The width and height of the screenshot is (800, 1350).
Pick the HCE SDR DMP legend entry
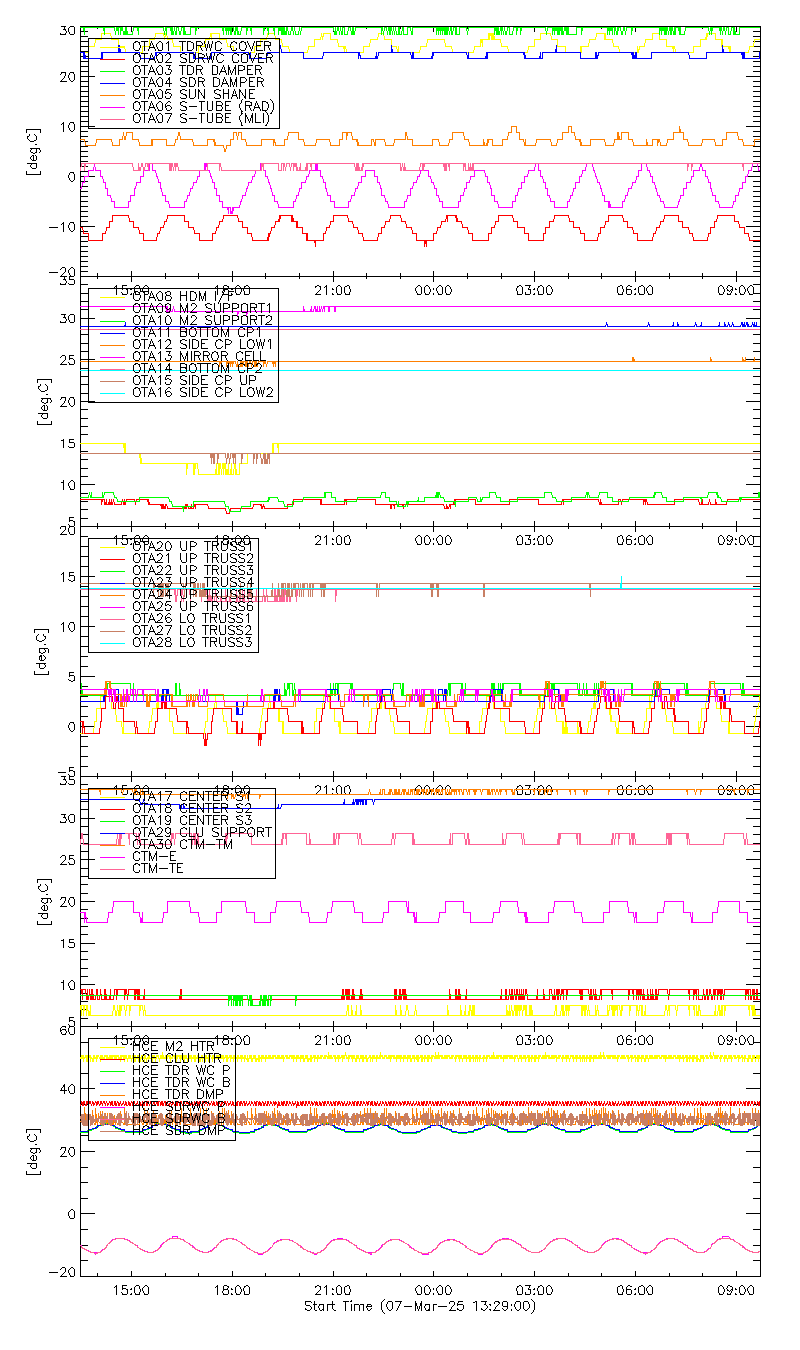click(x=180, y=1130)
